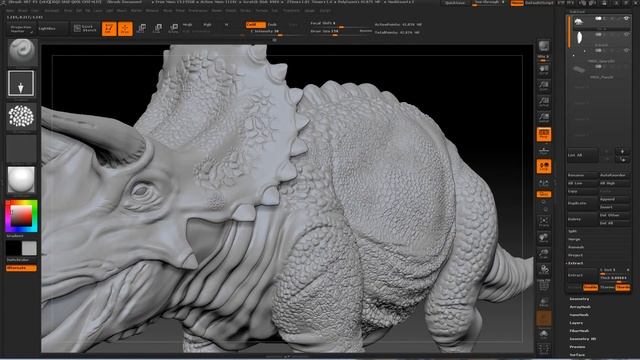Image resolution: width=640 pixels, height=360 pixels.
Task: Click the color picker square
Action: tap(21, 216)
